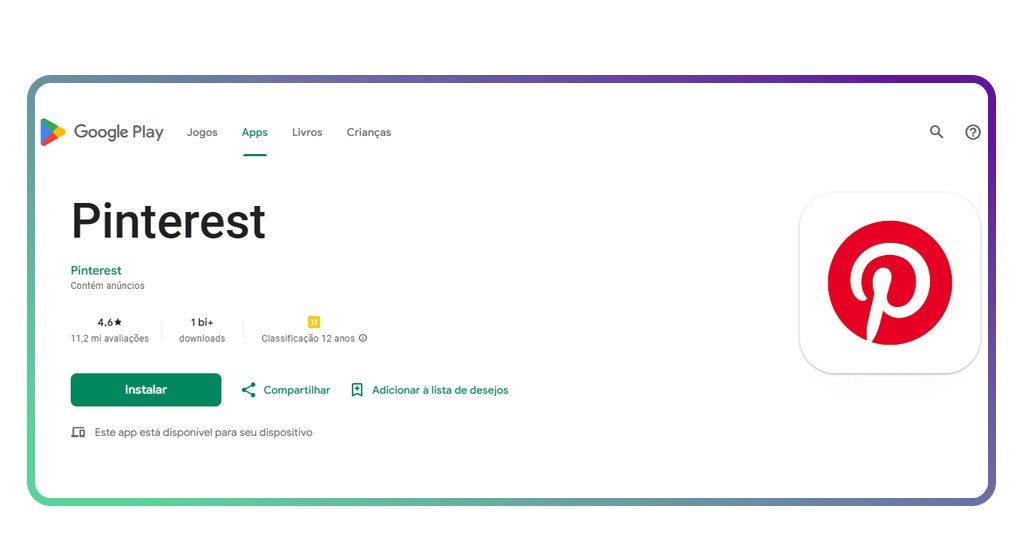Open the help question mark icon
This screenshot has width=1024, height=536.
pyautogui.click(x=972, y=132)
